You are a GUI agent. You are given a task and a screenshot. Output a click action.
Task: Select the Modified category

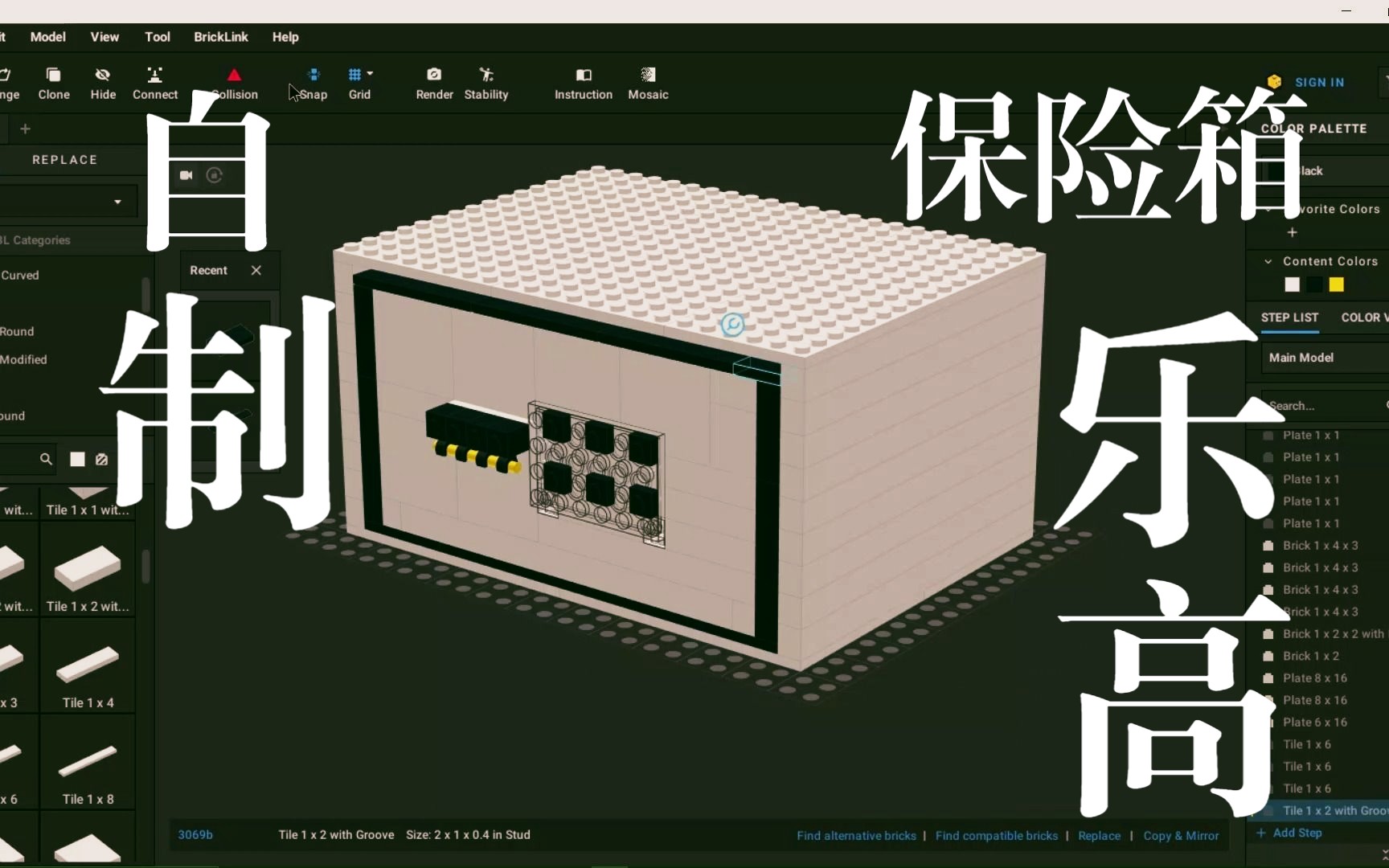point(23,359)
